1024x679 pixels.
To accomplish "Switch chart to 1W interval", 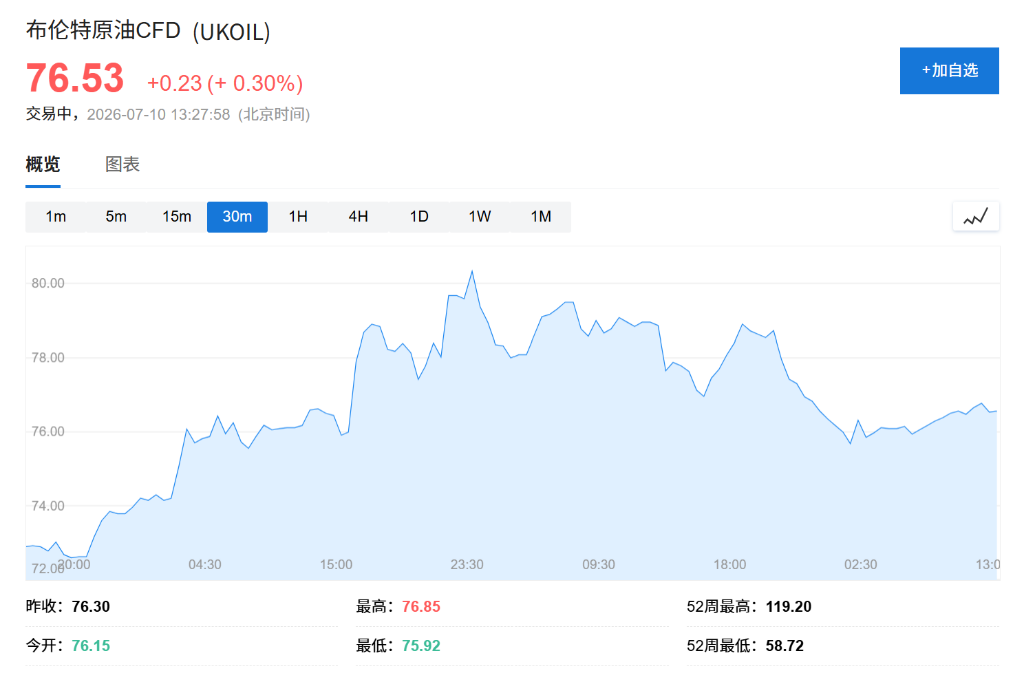I will pos(479,217).
